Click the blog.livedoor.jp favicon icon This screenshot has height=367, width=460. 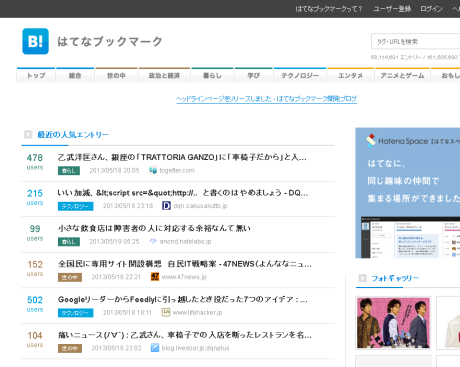[x=155, y=348]
